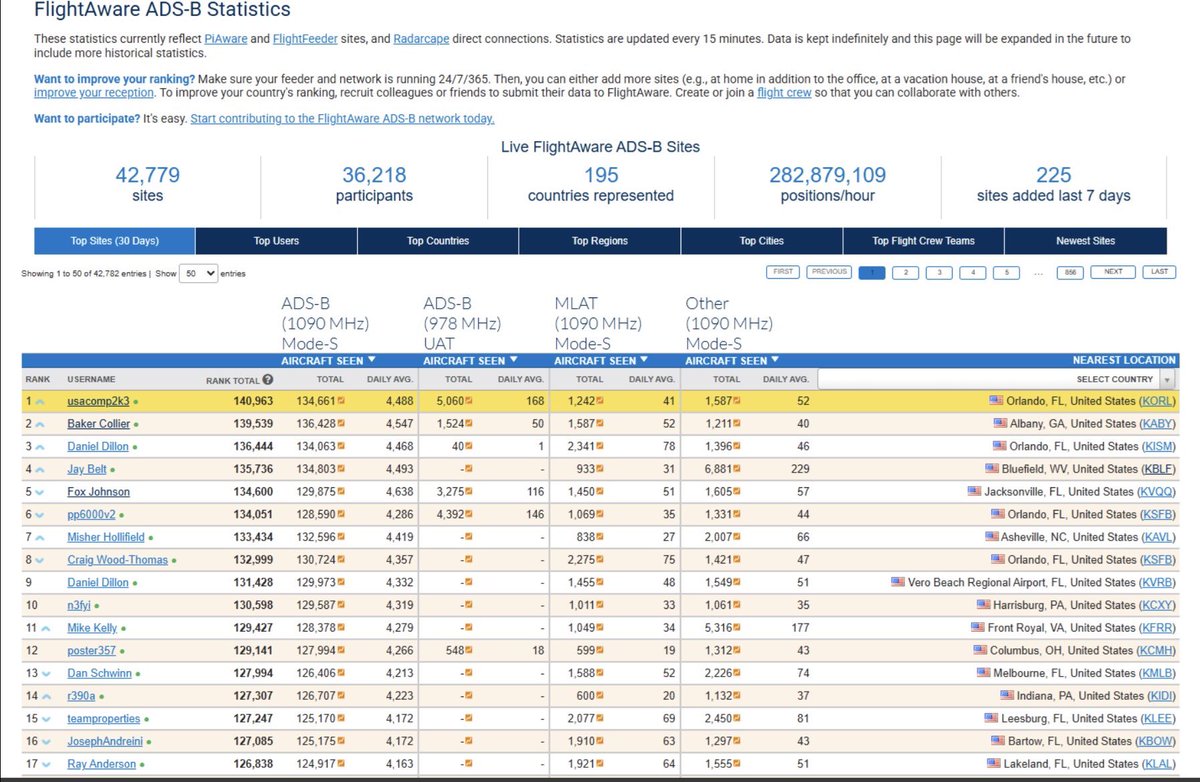Select the Top Sites (30 Days) tab
This screenshot has height=782, width=1200.
pyautogui.click(x=115, y=241)
